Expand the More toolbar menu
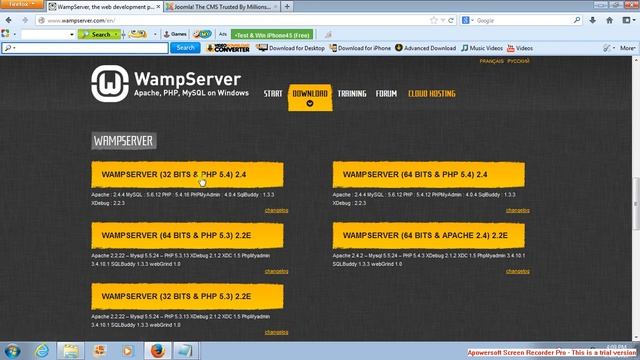Screen dimensions: 640x360 coord(628,48)
